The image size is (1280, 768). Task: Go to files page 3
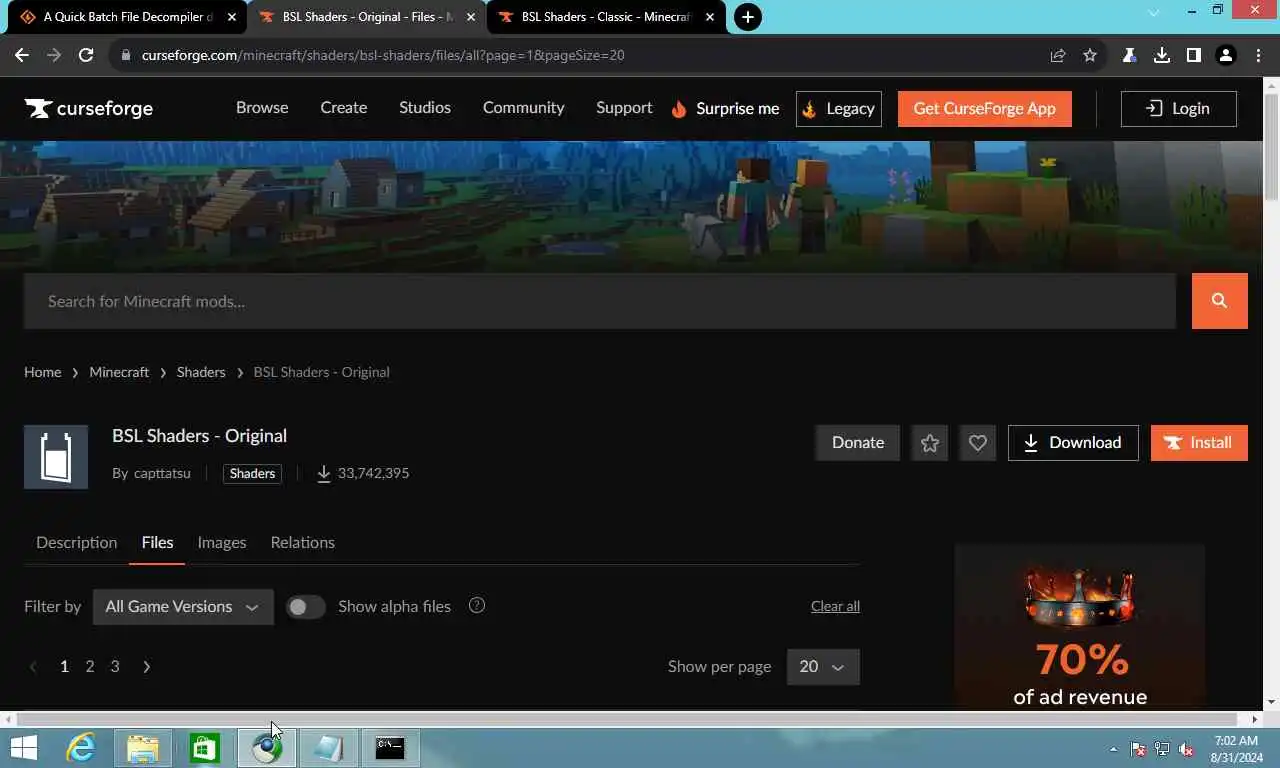point(115,666)
